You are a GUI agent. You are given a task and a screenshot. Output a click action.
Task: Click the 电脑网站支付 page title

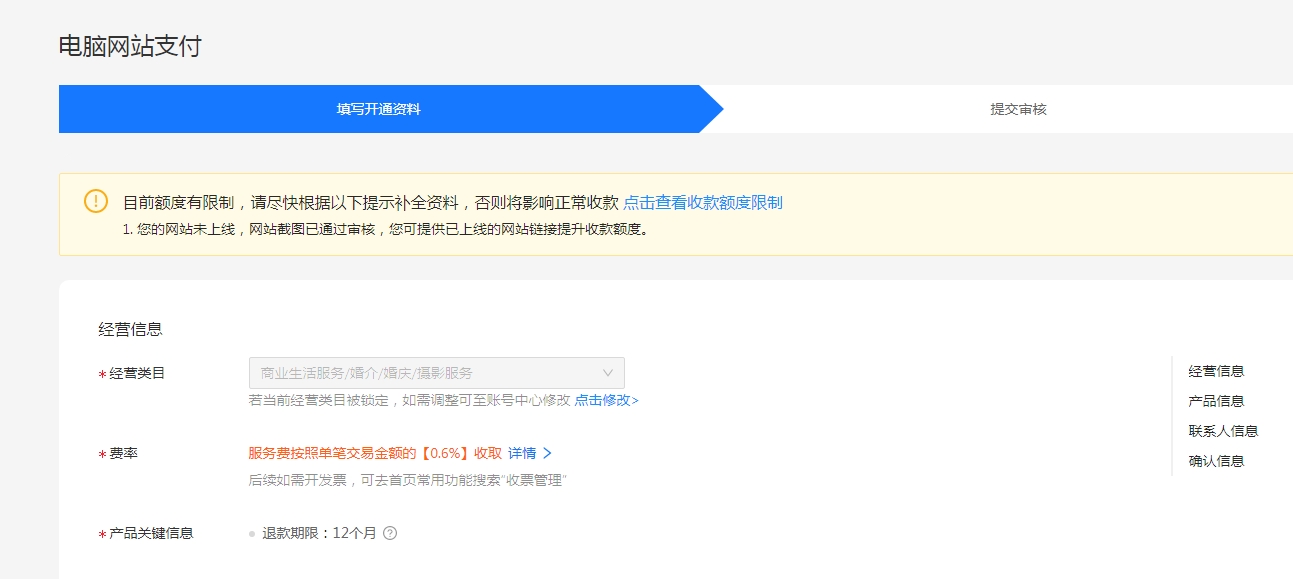[130, 46]
